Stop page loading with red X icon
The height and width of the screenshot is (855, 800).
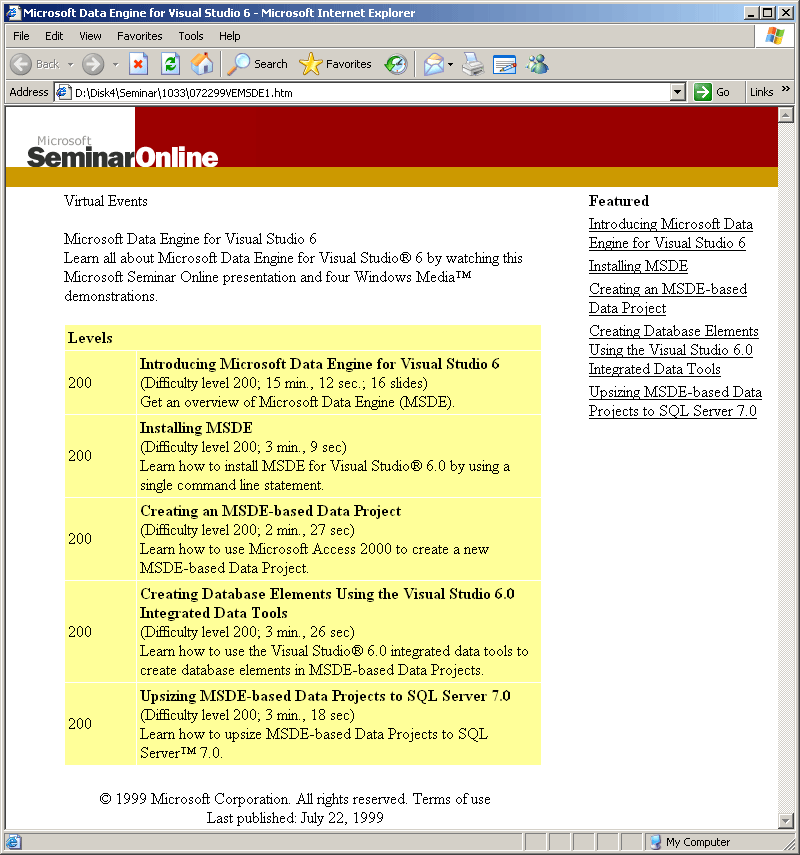click(x=139, y=64)
